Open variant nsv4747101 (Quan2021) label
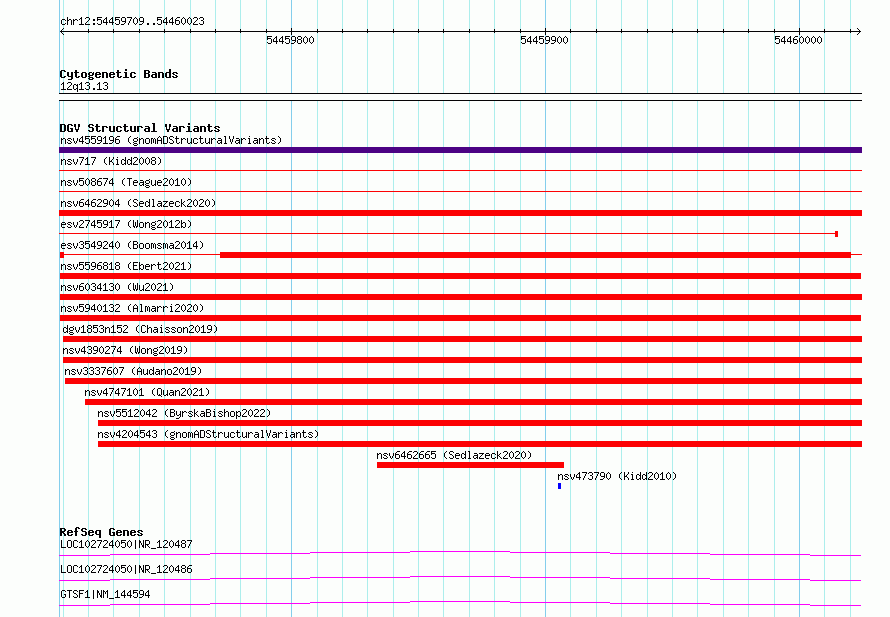 pos(147,392)
